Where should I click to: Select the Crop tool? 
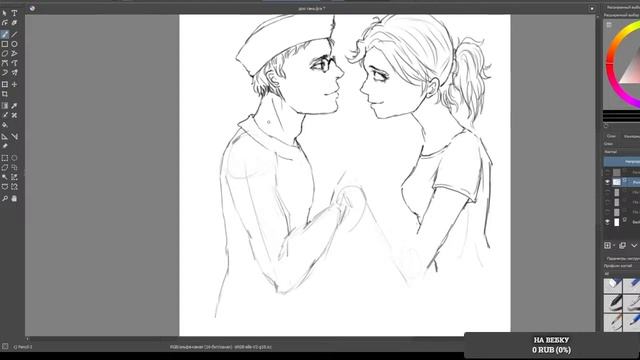(4, 94)
